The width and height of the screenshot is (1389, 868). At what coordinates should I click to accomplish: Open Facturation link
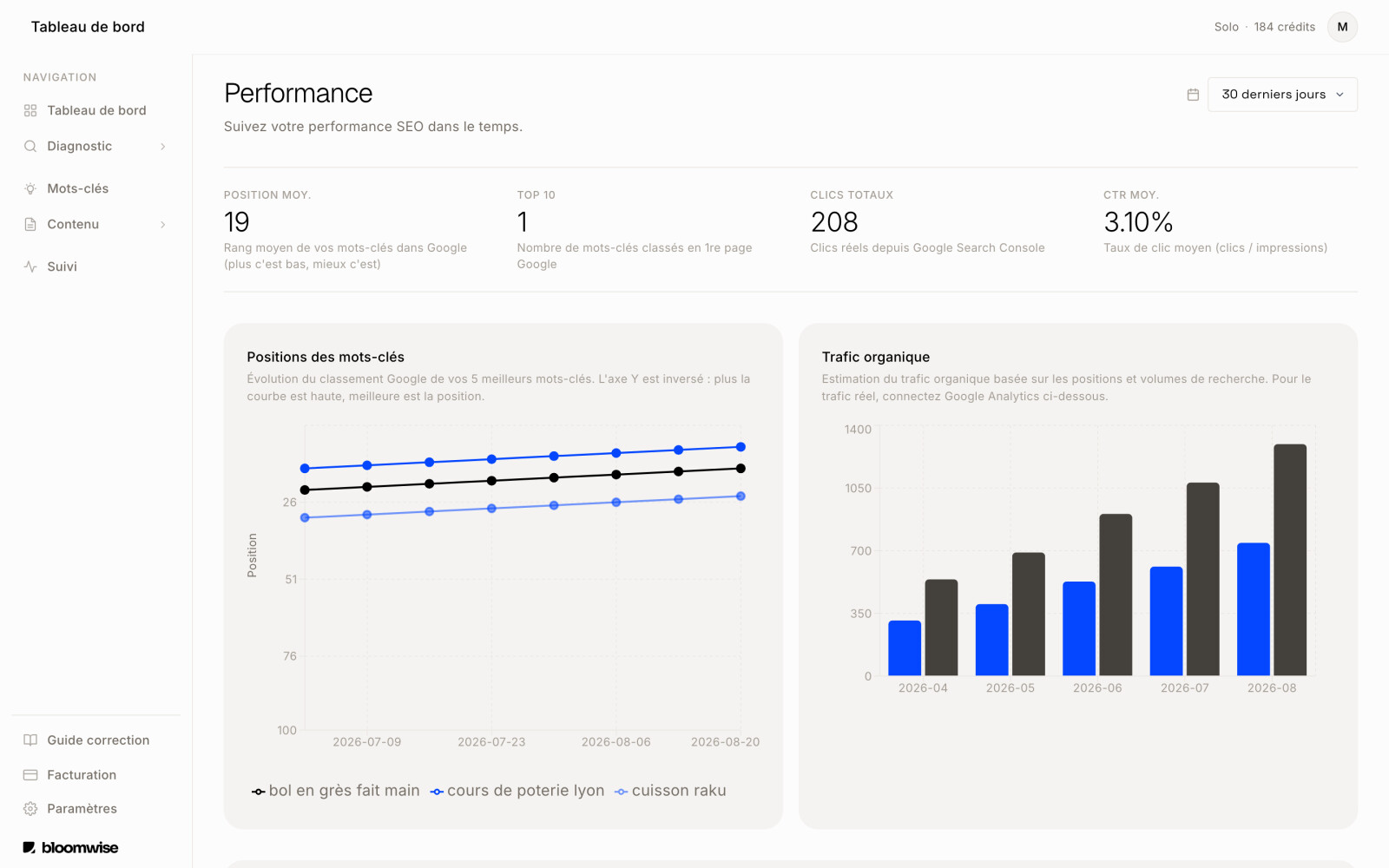click(x=82, y=774)
